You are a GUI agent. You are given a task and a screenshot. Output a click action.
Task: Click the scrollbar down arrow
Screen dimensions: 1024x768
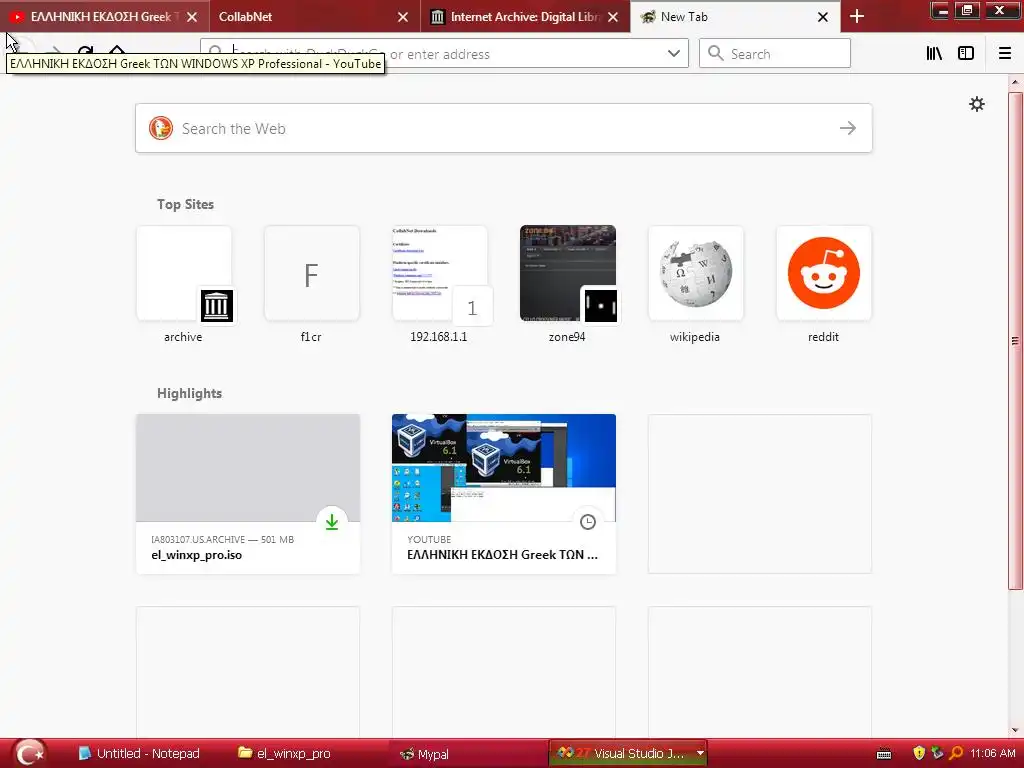[x=1015, y=730]
